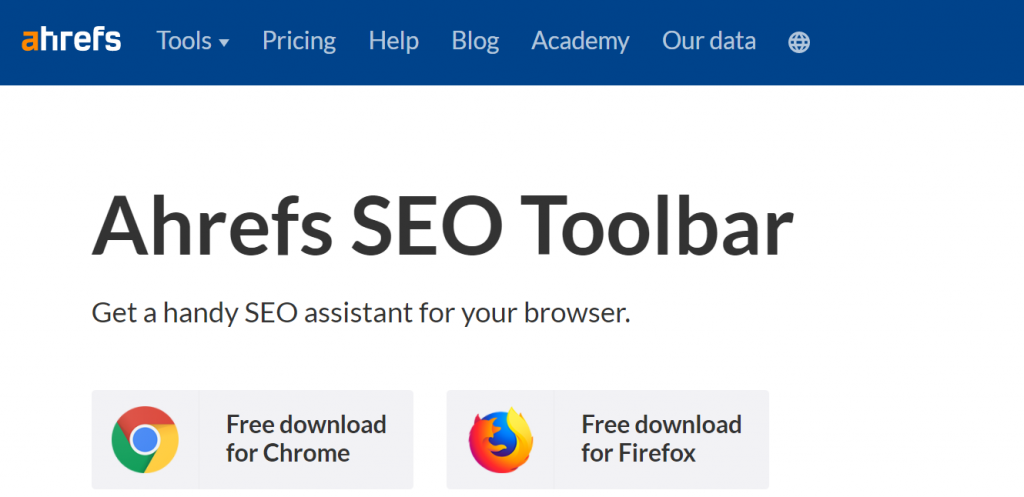Click the orange letter a in logo
Image resolution: width=1024 pixels, height=497 pixels.
30,41
